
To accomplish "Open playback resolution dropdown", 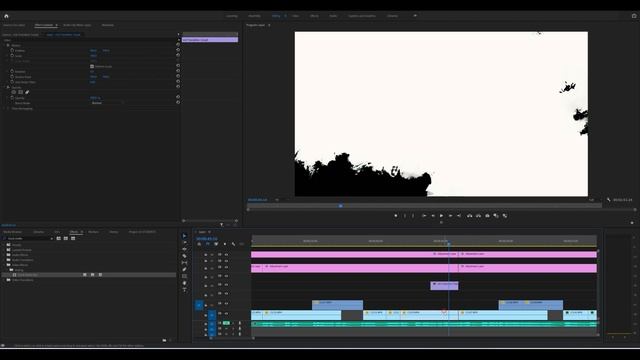I will (591, 200).
